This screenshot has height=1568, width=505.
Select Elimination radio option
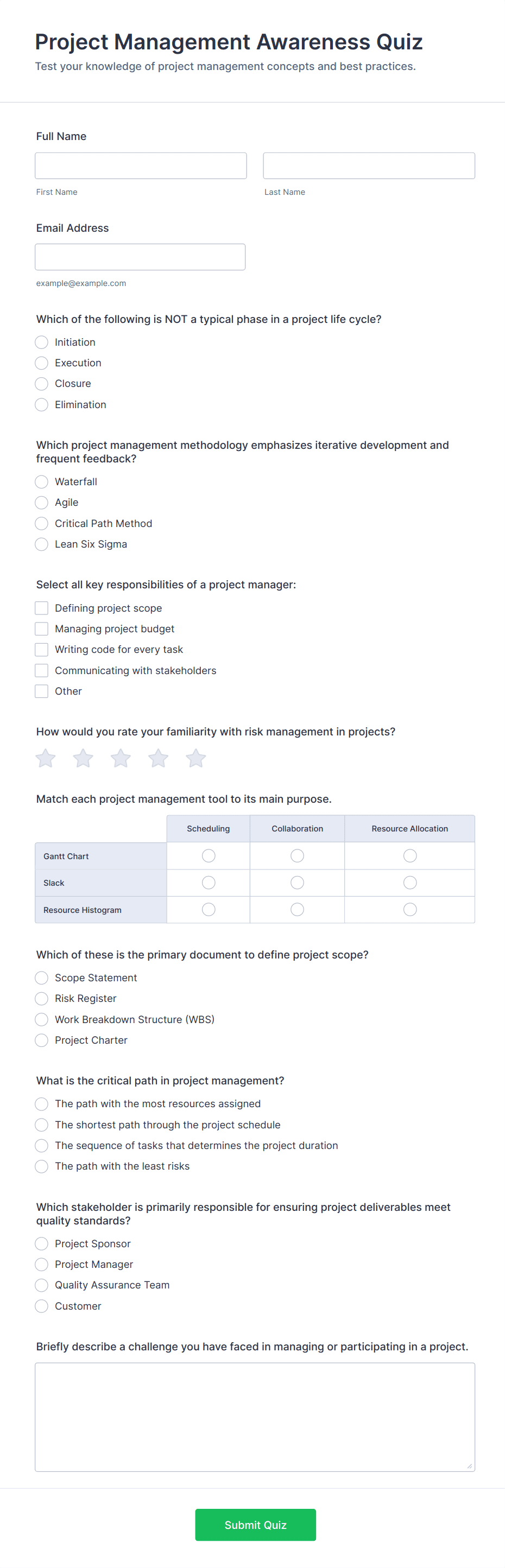[x=41, y=405]
